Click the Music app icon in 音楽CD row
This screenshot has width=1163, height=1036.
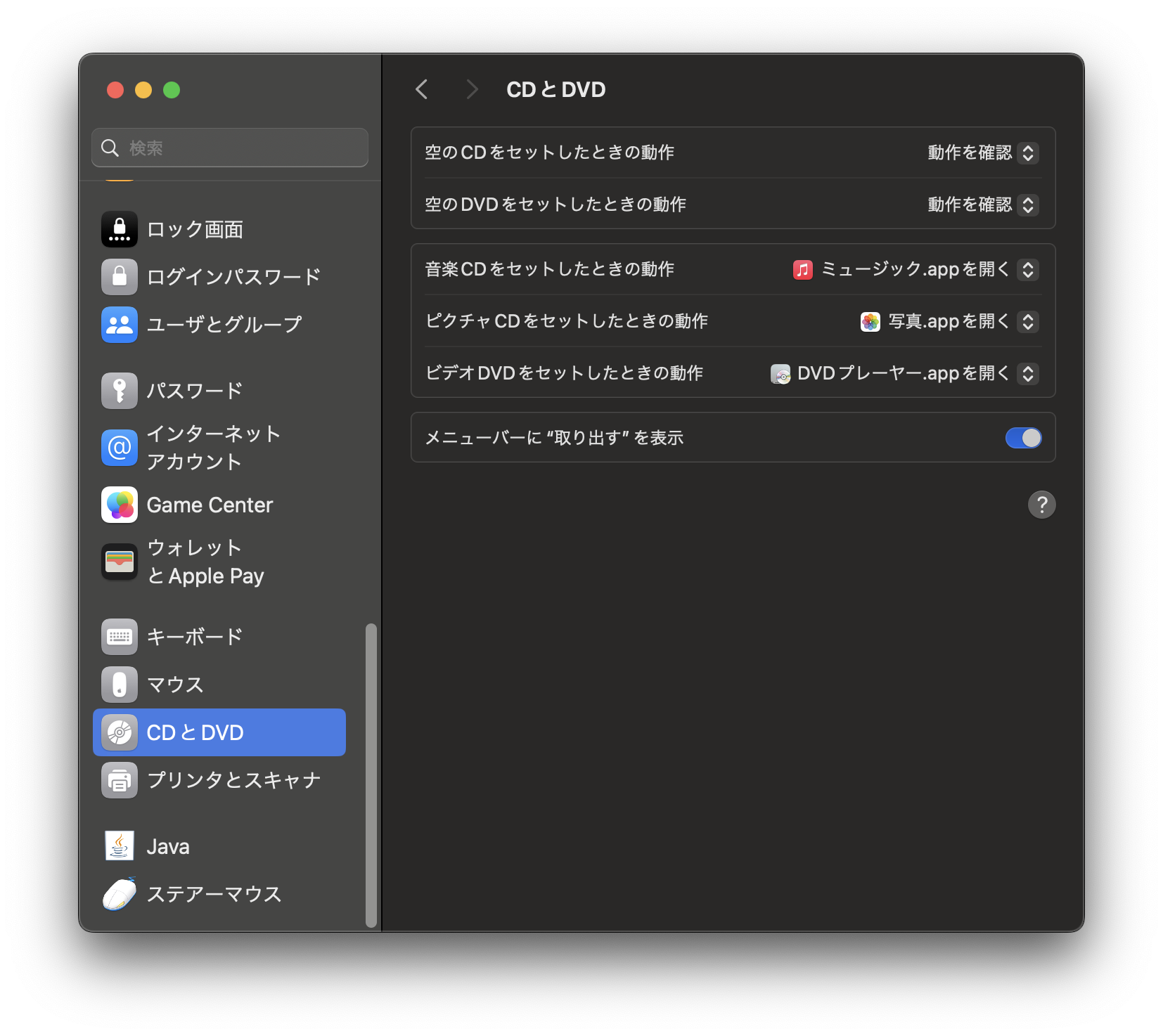[803, 270]
